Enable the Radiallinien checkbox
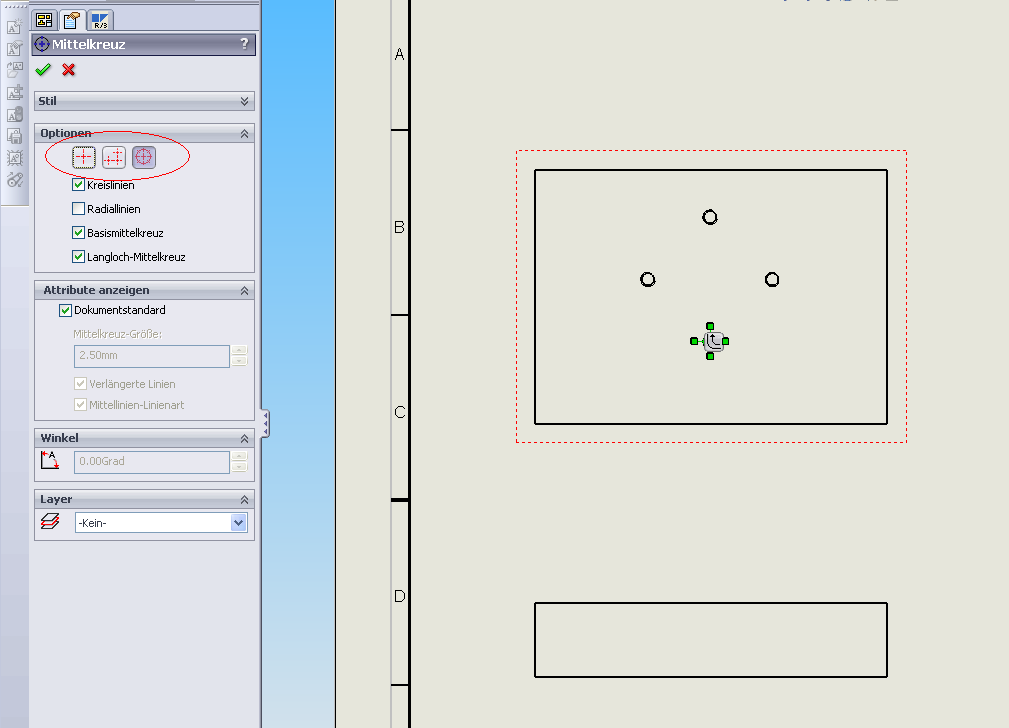This screenshot has height=728, width=1009. coord(79,209)
